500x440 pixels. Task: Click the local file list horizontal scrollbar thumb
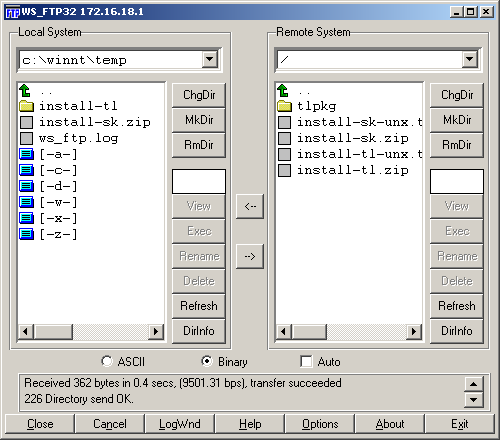click(53, 332)
